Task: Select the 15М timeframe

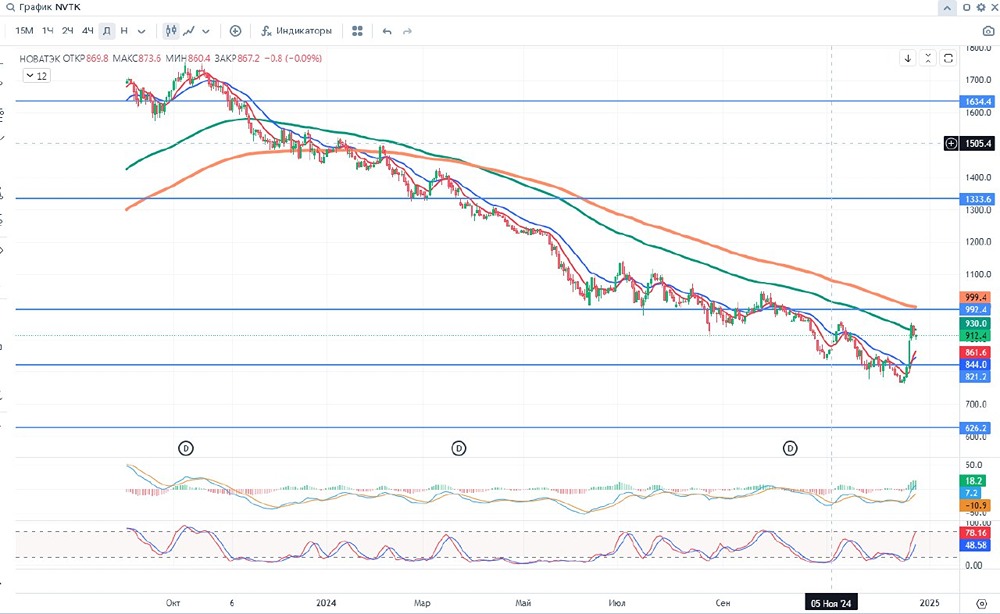Action: pos(24,31)
